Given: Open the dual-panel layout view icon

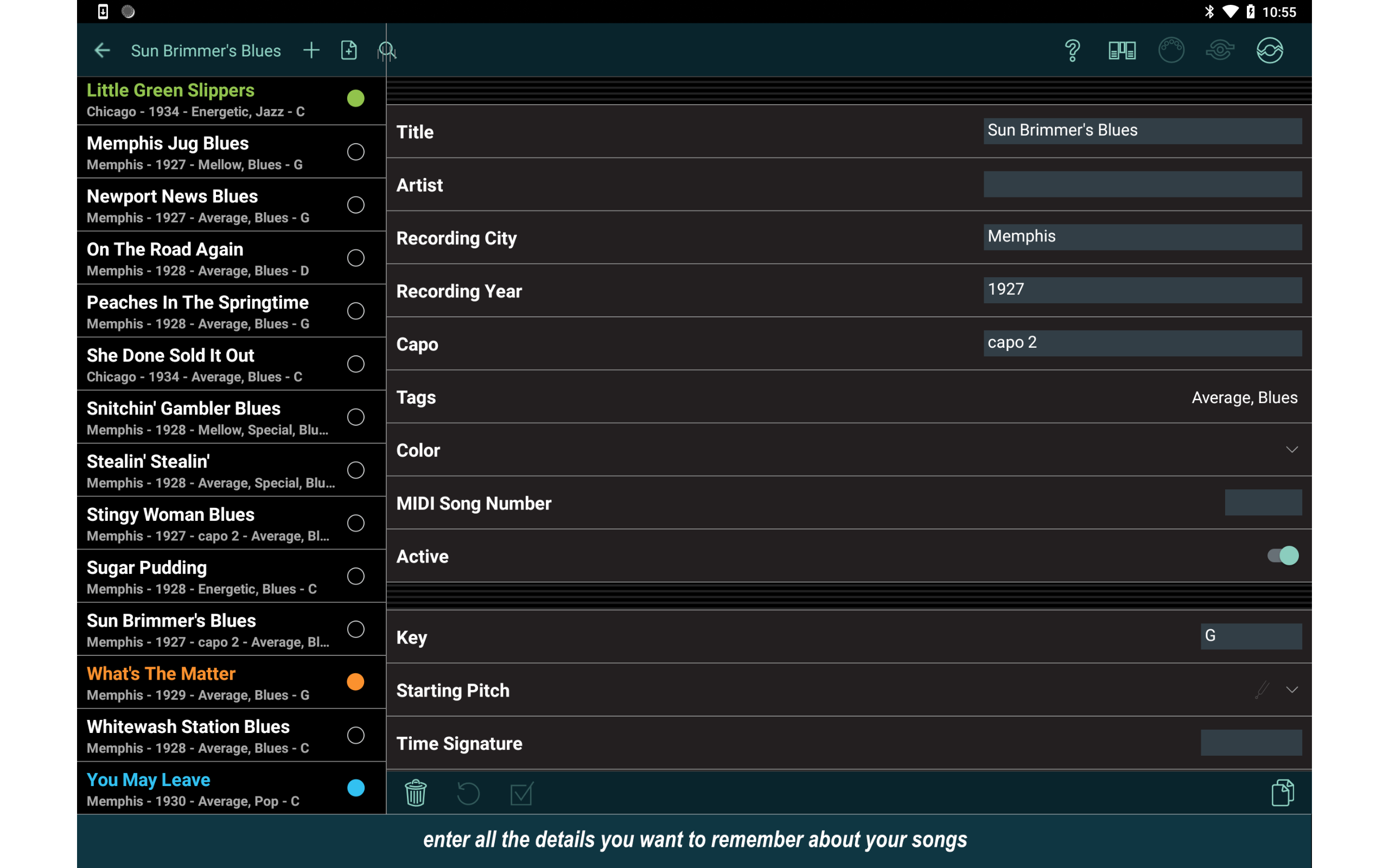Looking at the screenshot, I should 1120,50.
